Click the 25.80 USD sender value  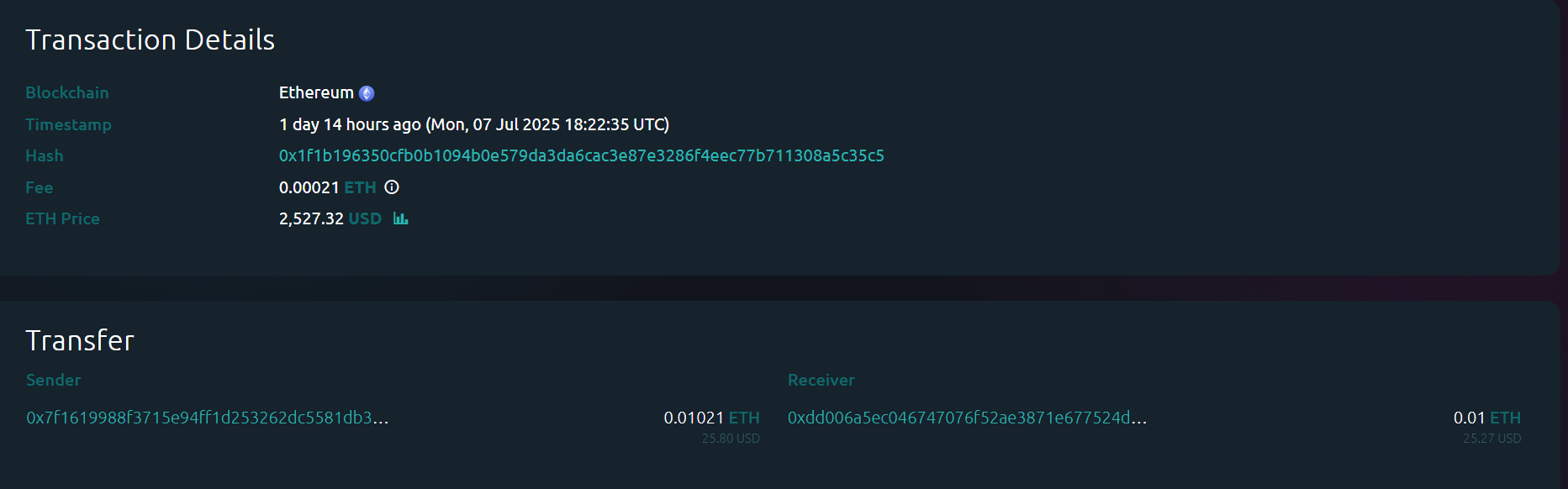click(731, 439)
